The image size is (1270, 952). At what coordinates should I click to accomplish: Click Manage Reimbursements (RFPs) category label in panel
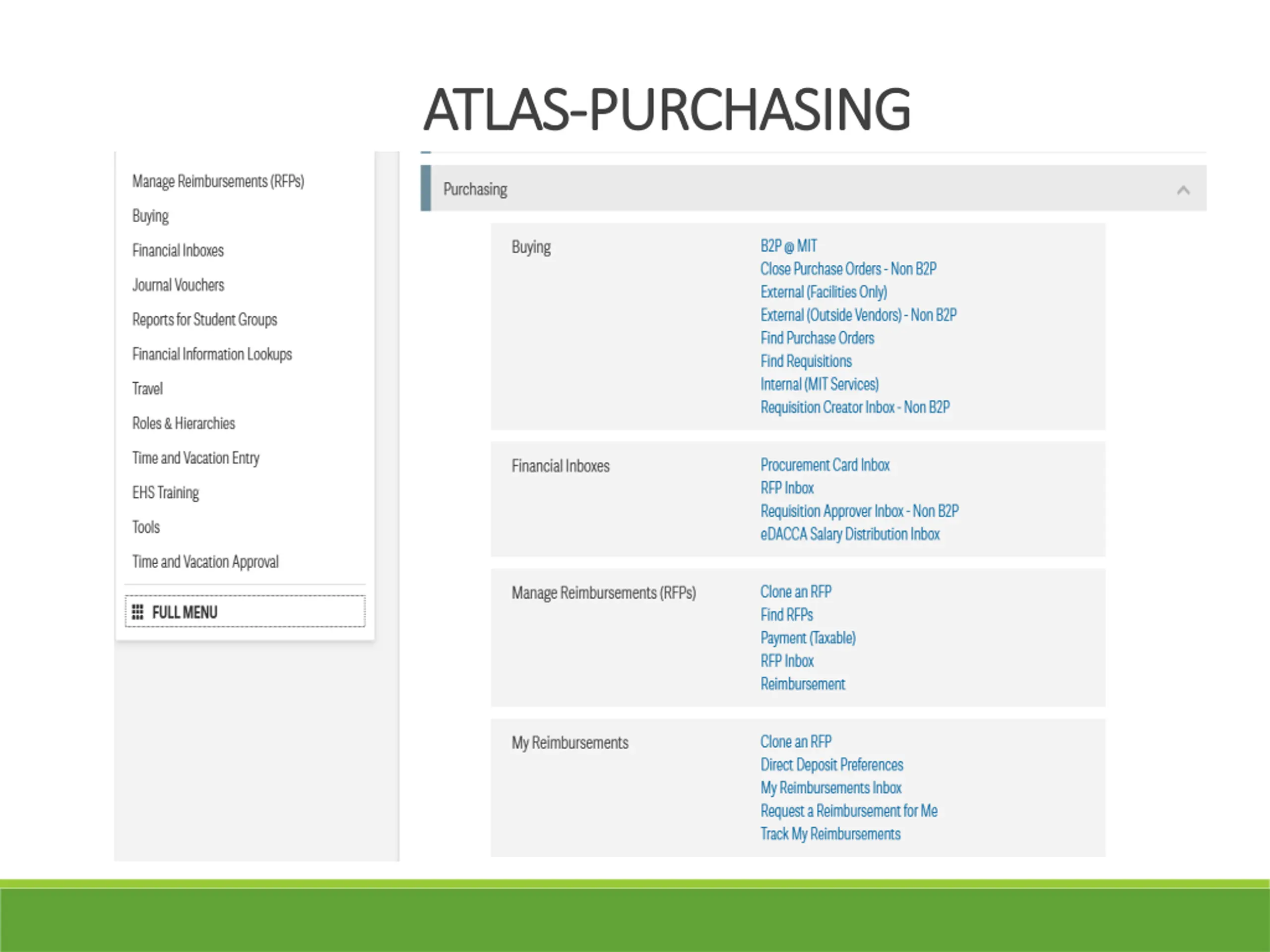coord(603,593)
